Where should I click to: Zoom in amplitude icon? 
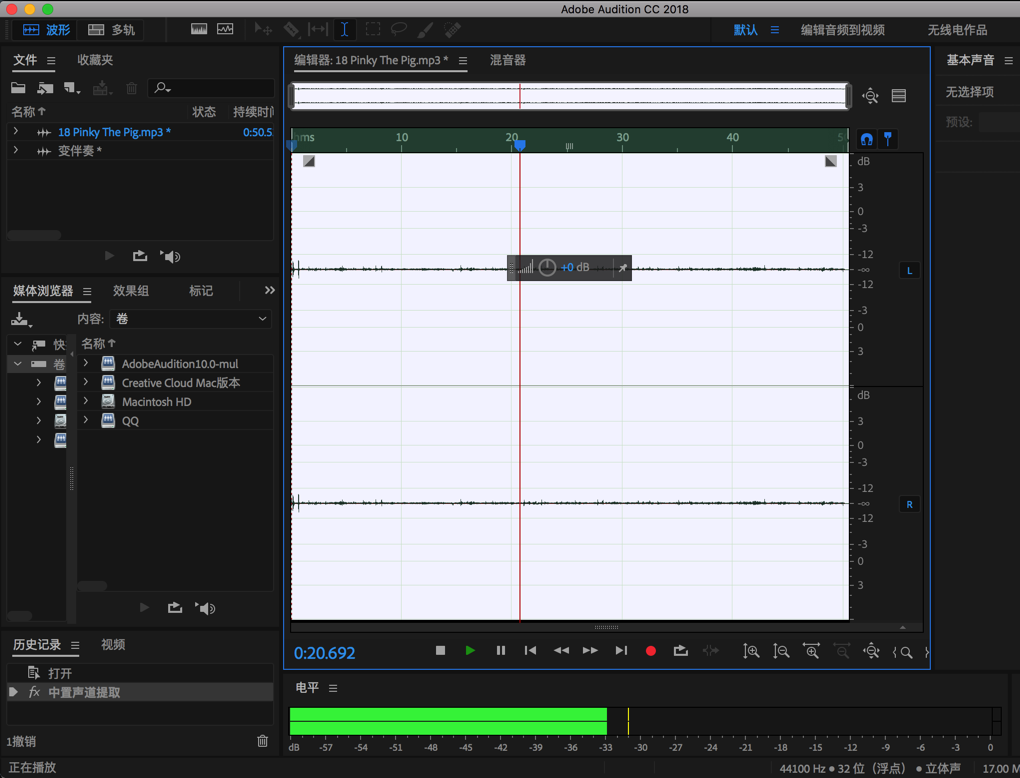751,651
